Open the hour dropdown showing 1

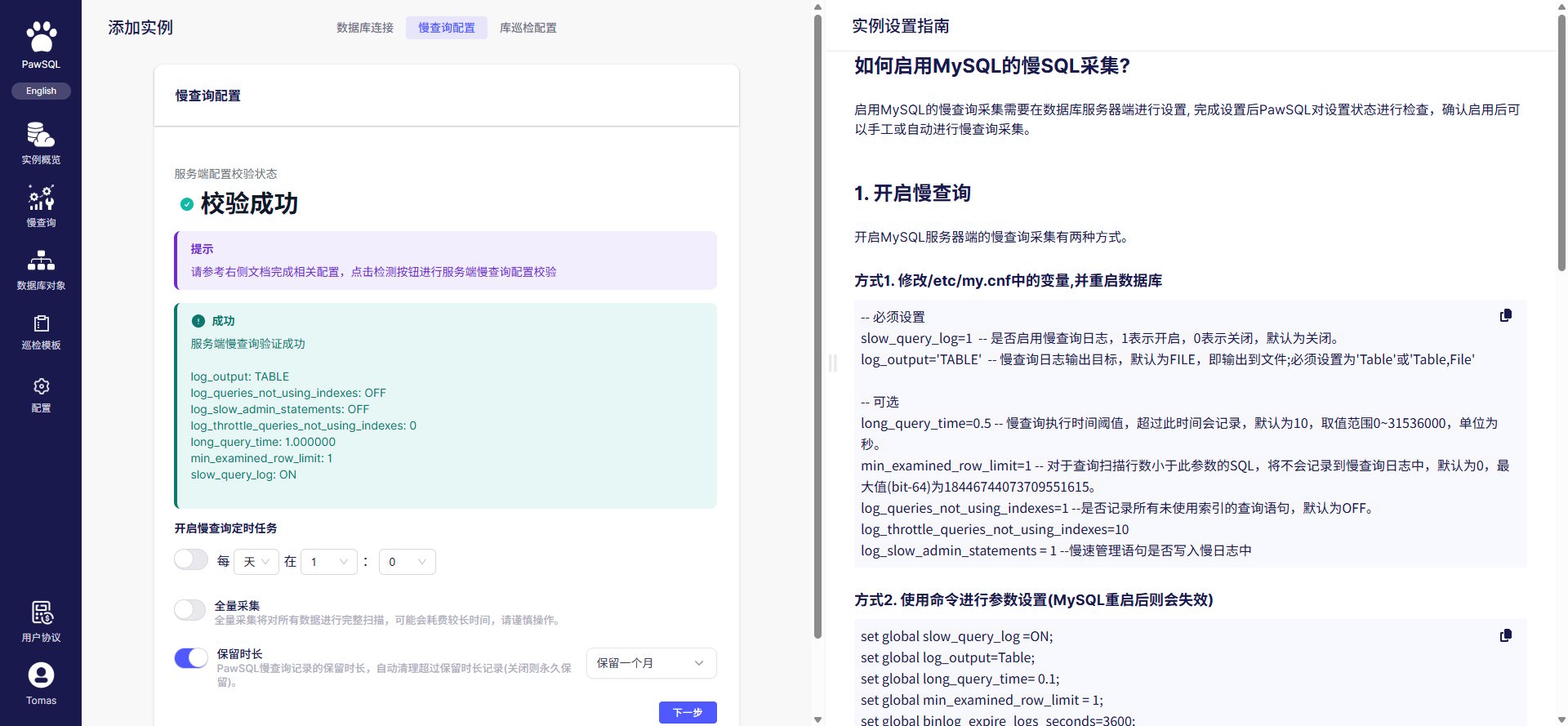(x=329, y=562)
